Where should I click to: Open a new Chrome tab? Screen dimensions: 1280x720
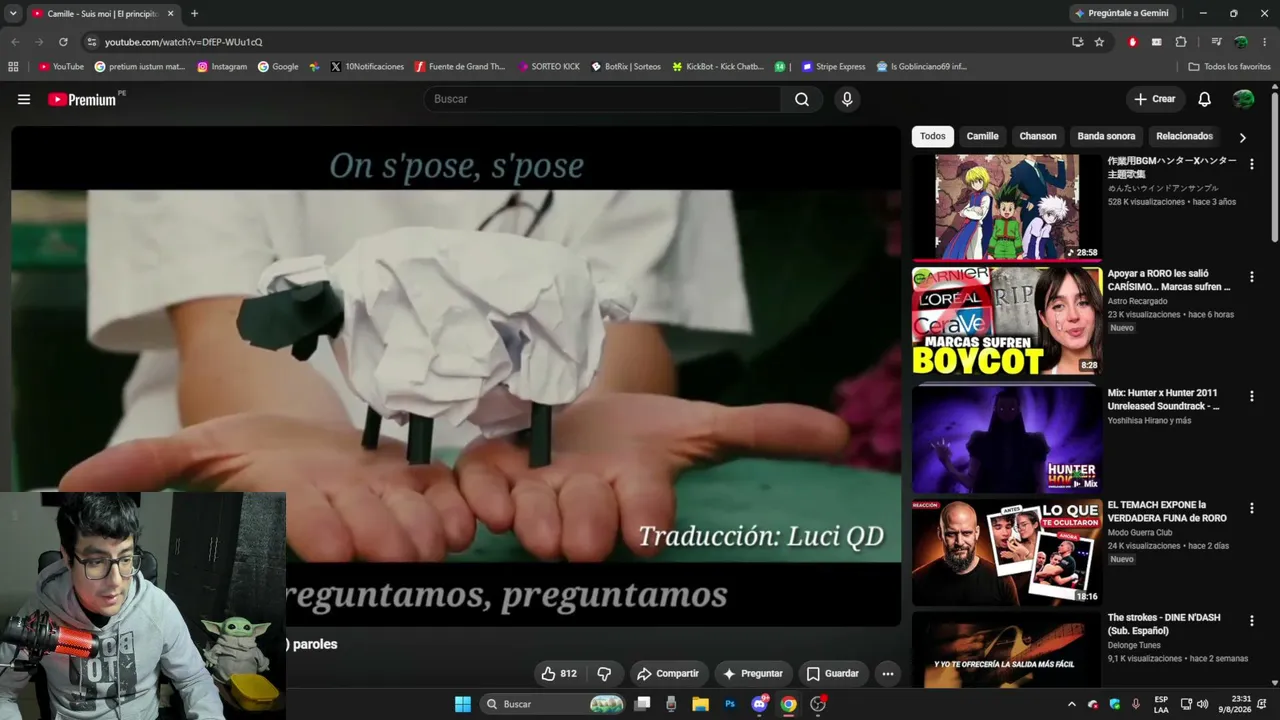click(194, 14)
